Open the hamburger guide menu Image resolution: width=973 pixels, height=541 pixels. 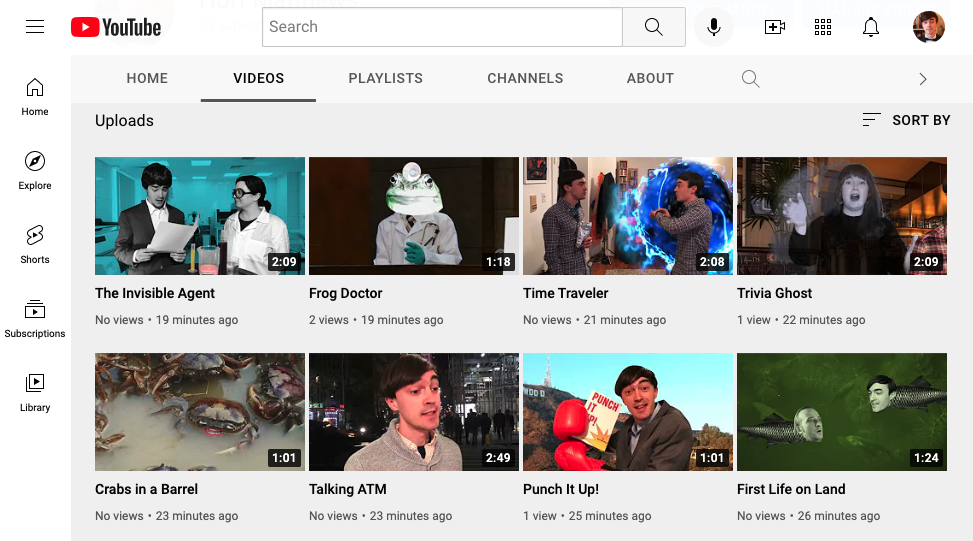[35, 27]
